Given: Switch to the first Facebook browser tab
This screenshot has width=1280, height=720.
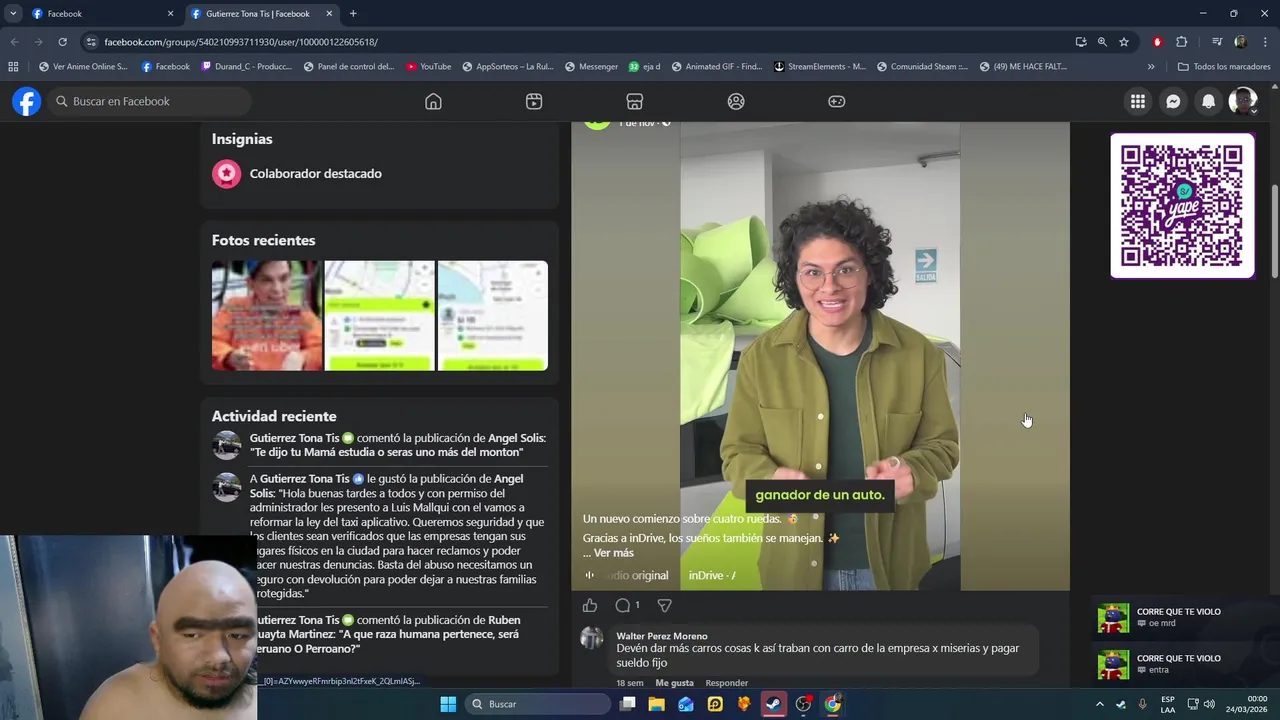Looking at the screenshot, I should tap(100, 14).
